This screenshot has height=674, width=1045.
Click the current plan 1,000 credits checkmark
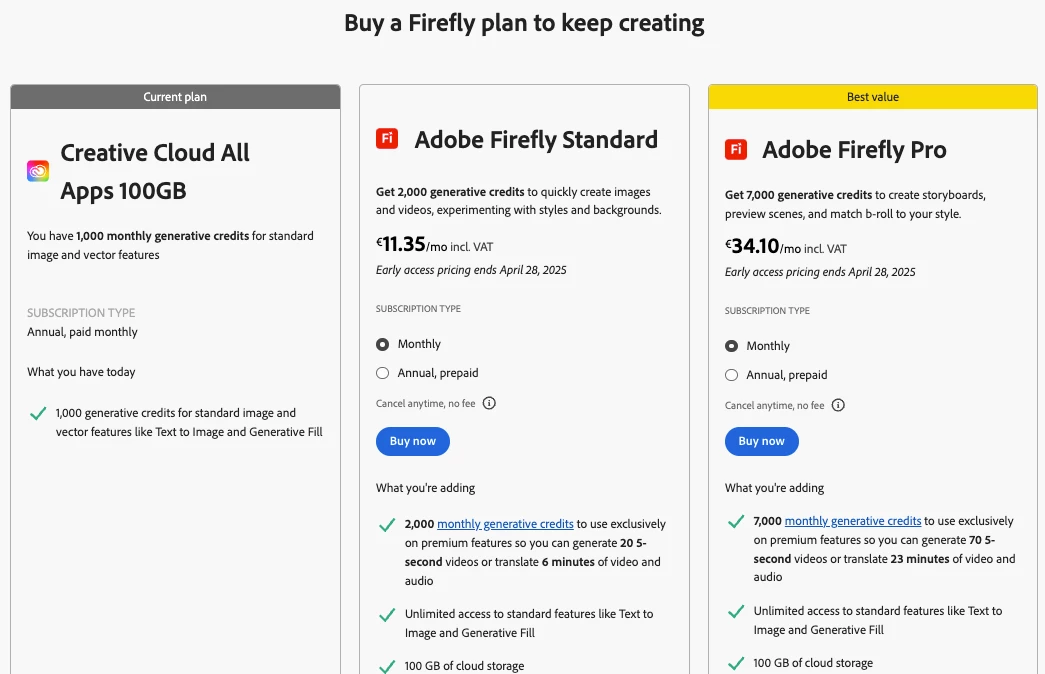click(x=38, y=413)
